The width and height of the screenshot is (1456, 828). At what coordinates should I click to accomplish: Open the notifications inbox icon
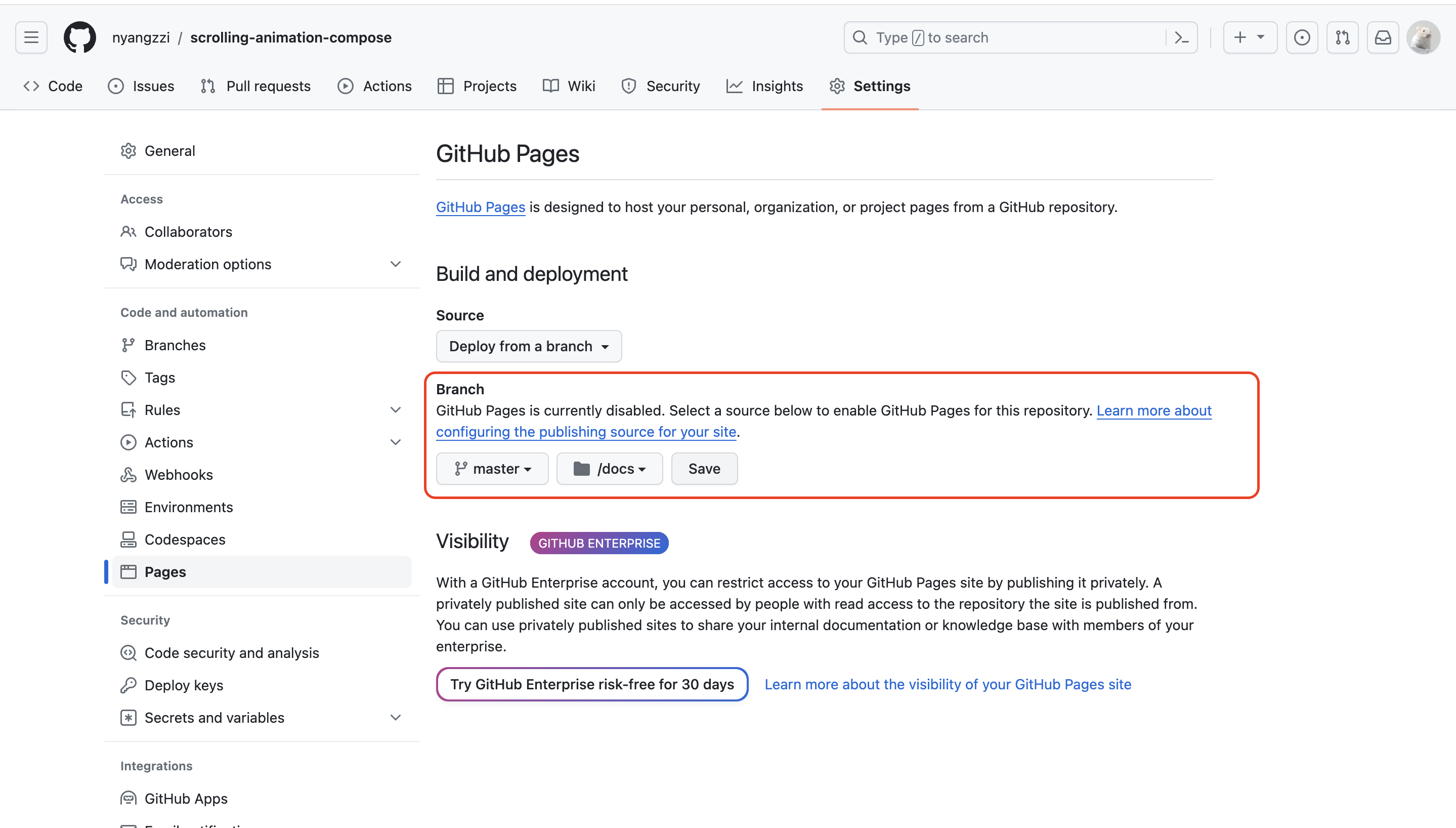(x=1382, y=37)
